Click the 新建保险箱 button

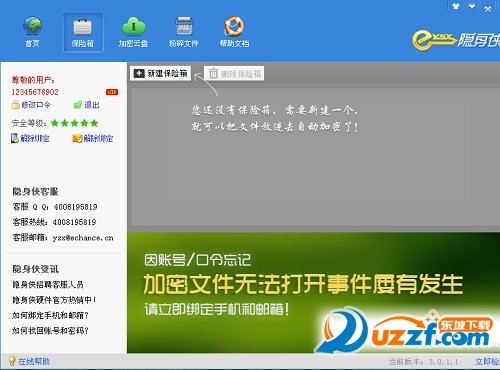click(x=160, y=73)
